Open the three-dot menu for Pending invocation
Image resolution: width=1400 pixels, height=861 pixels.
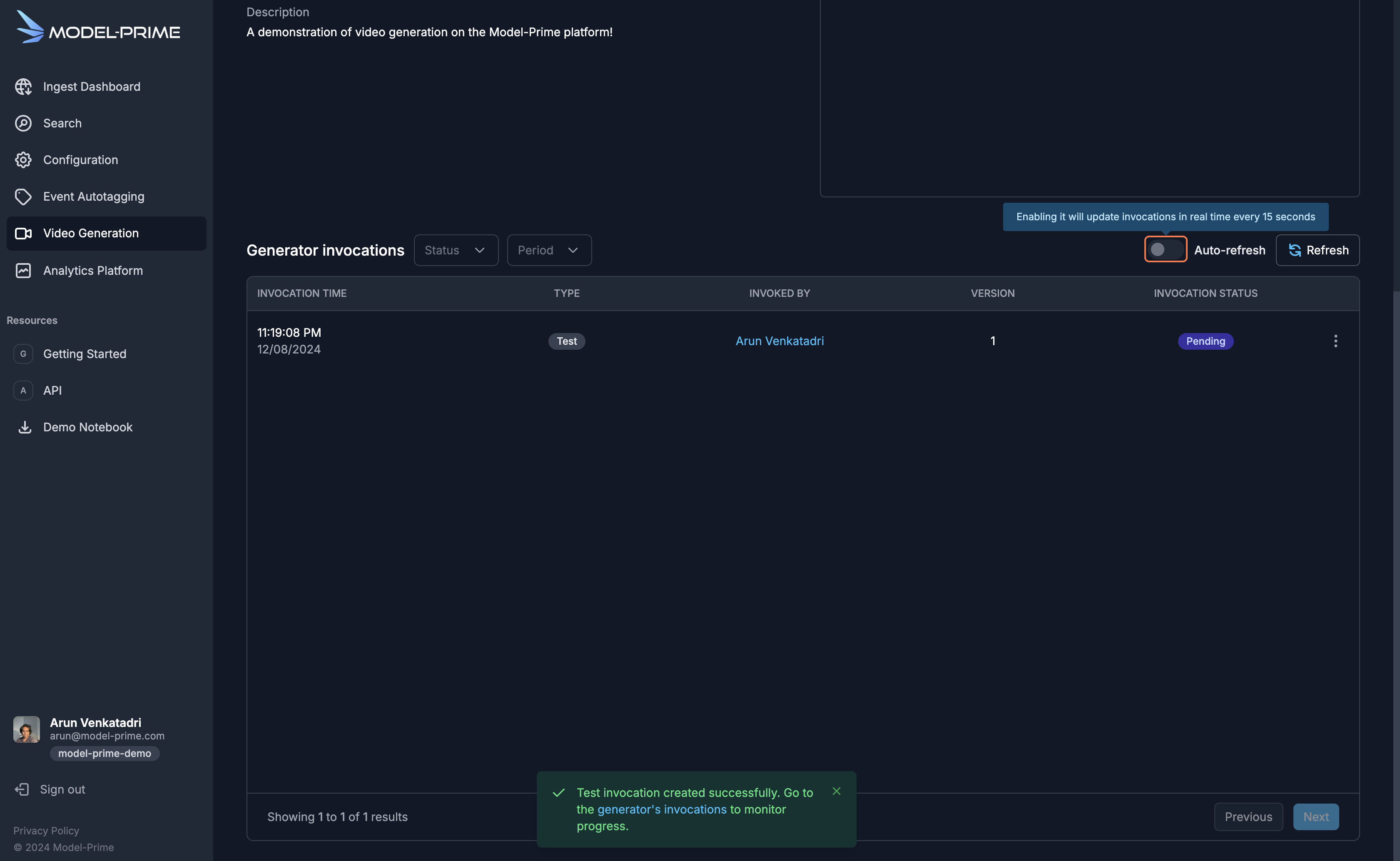point(1335,341)
